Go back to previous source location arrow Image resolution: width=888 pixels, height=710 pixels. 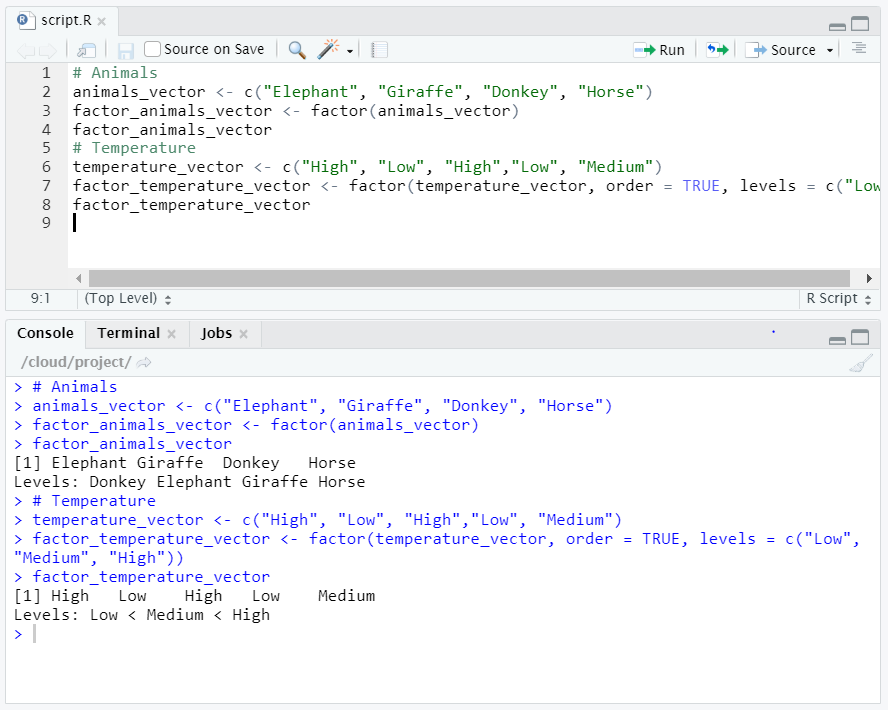25,50
